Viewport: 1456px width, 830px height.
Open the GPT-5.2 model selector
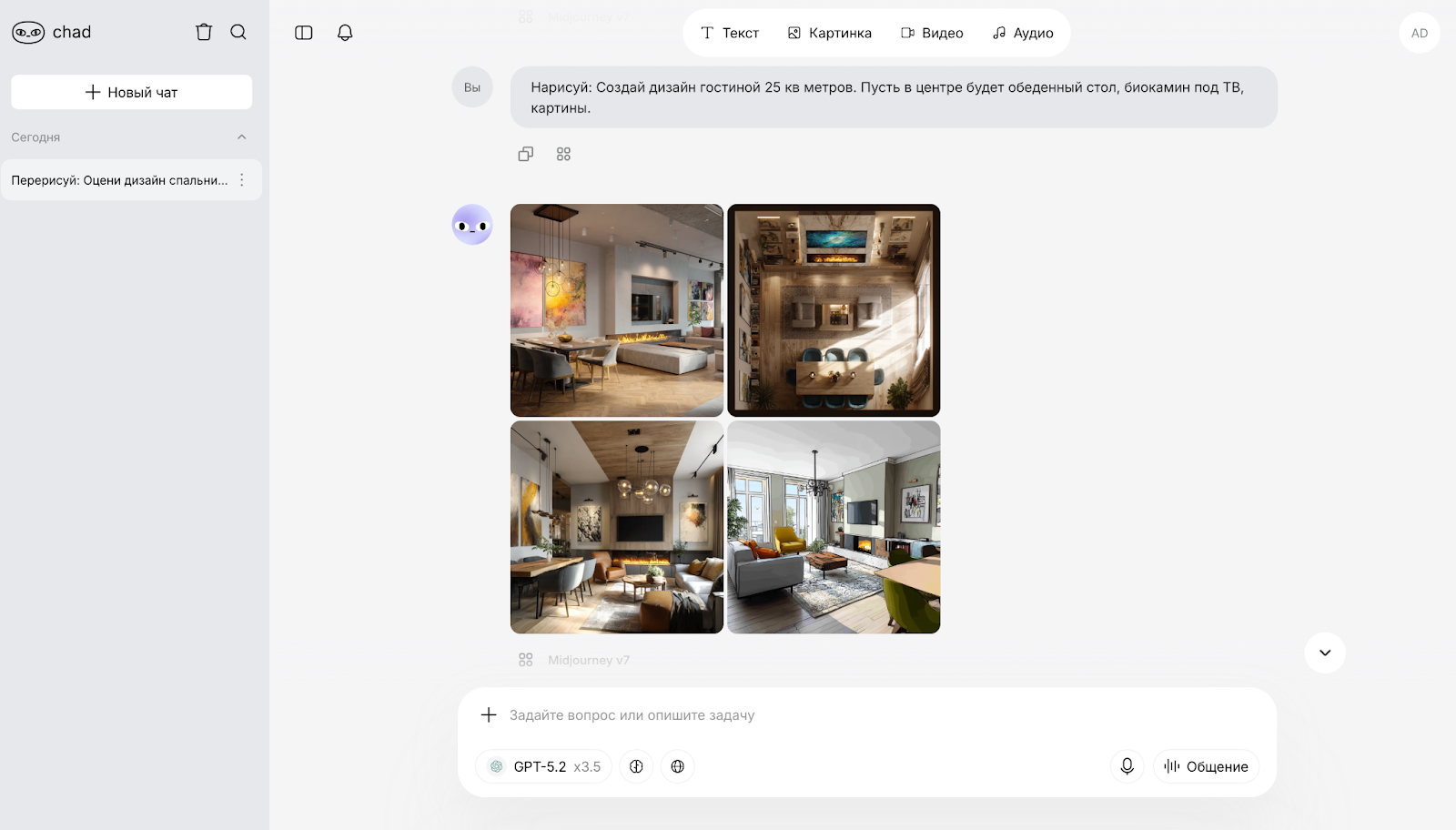(x=544, y=766)
